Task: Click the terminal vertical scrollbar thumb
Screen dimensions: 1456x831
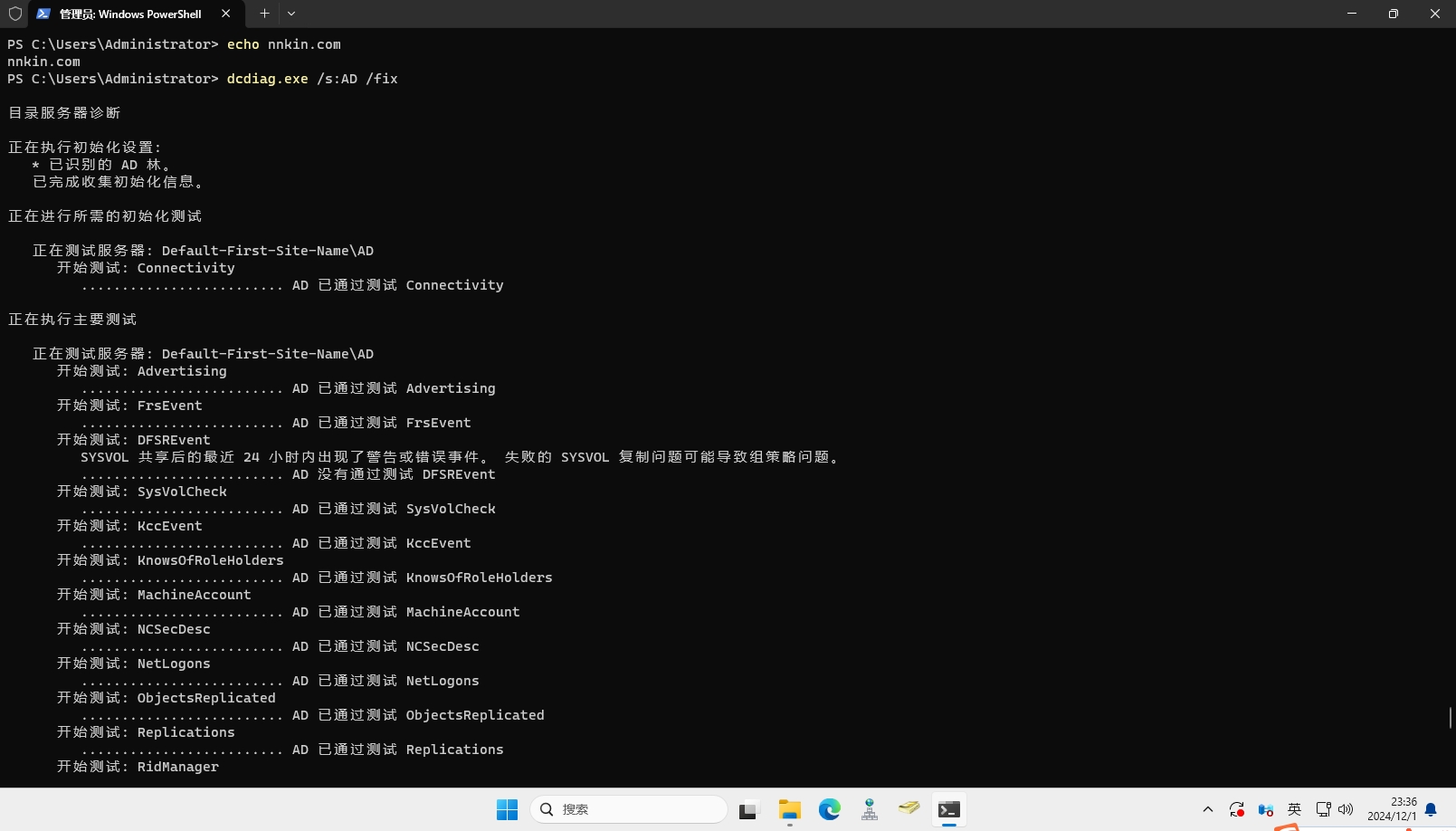Action: (x=1450, y=717)
